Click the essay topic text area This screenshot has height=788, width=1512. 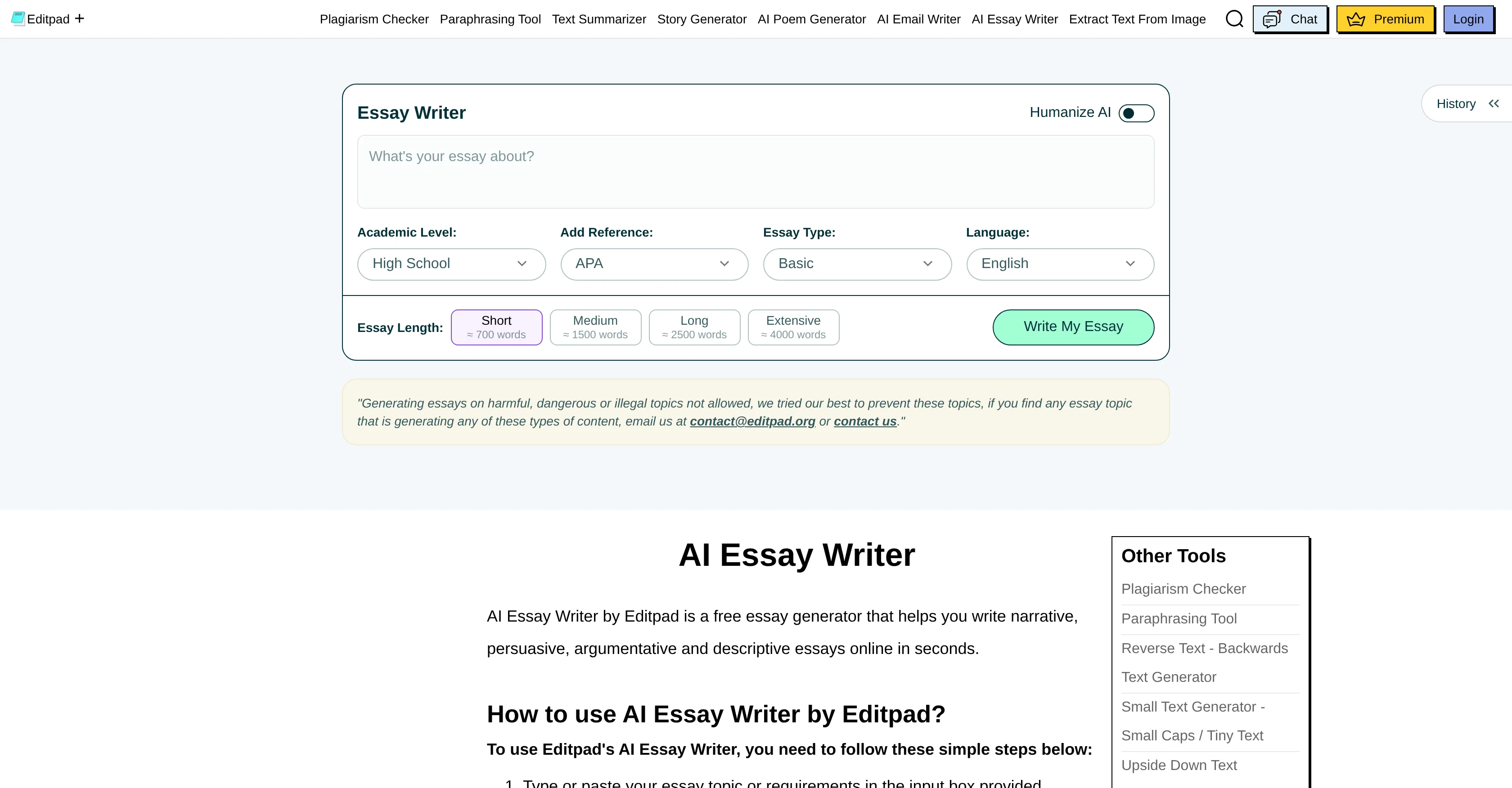tap(756, 171)
